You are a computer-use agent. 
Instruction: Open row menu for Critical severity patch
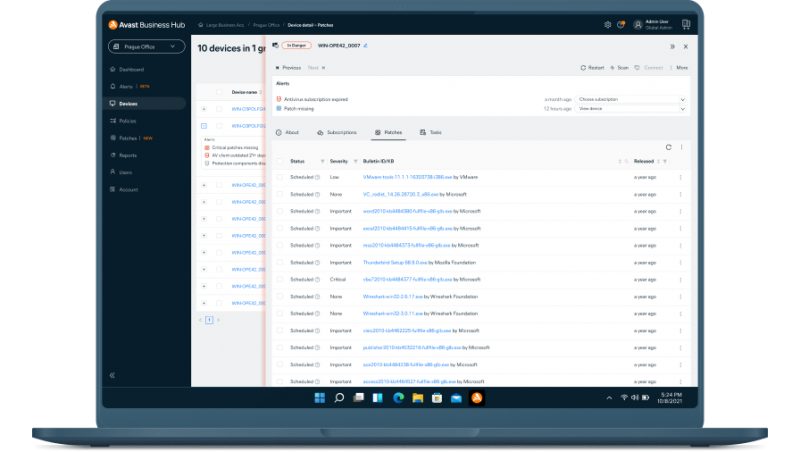680,280
